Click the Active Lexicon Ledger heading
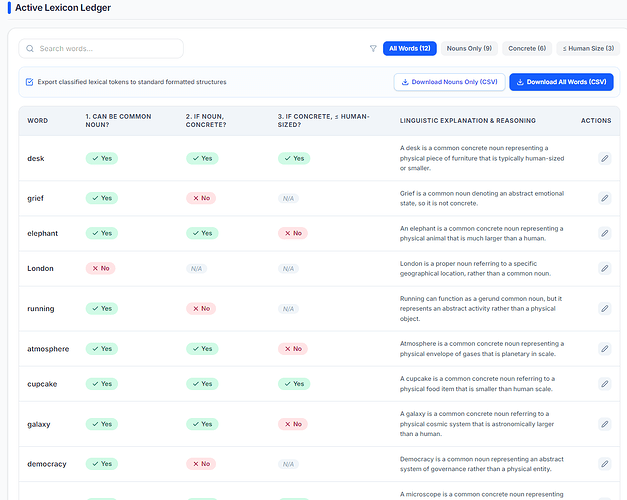 pyautogui.click(x=63, y=8)
